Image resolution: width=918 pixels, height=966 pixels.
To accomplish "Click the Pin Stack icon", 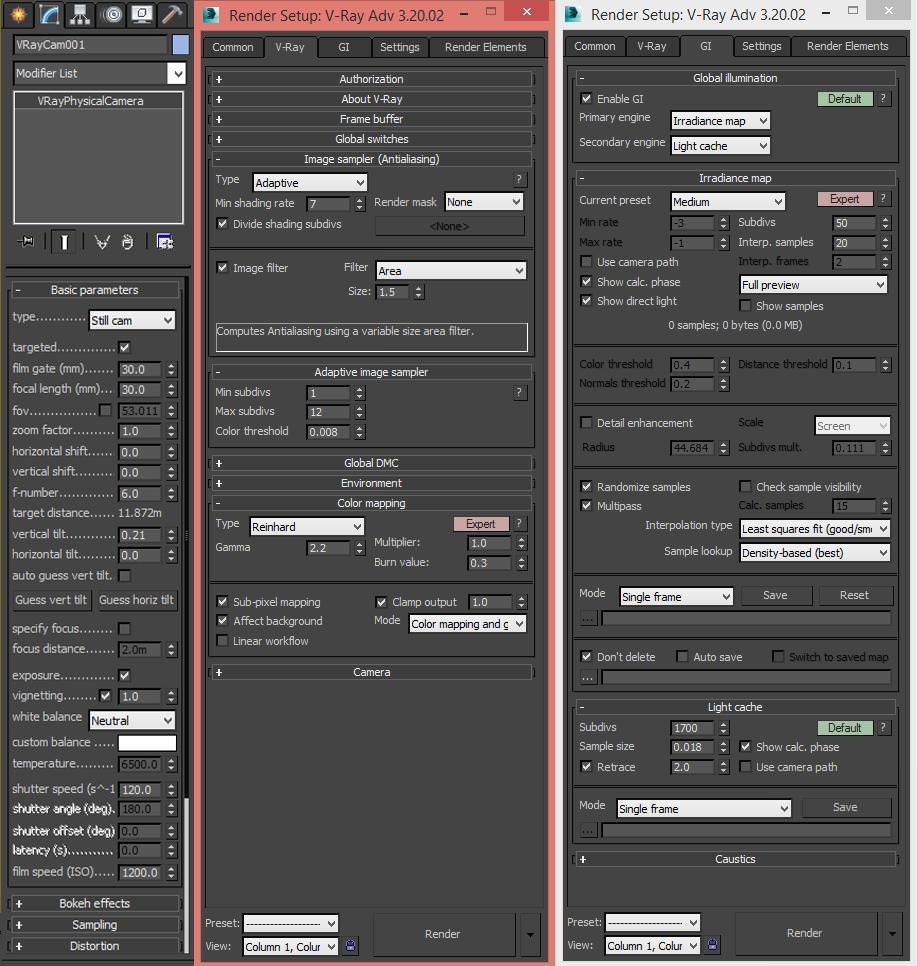I will click(27, 241).
